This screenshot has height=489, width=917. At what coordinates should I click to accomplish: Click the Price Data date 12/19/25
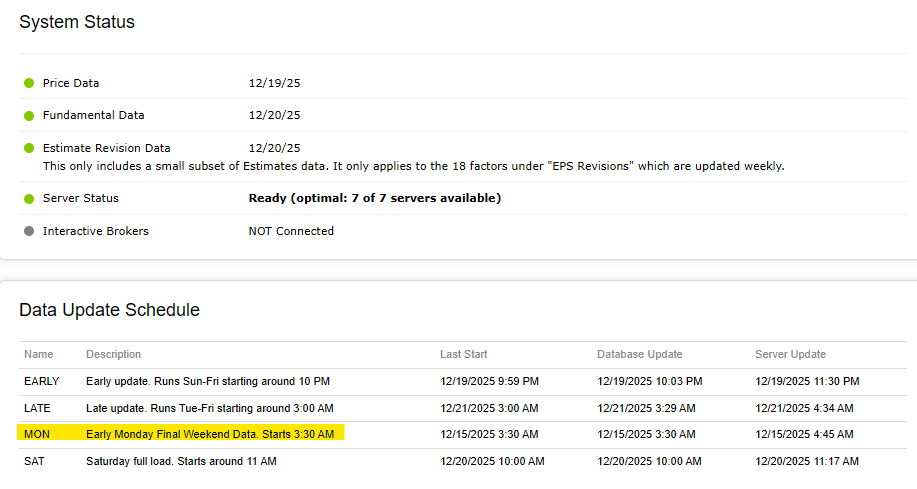tap(270, 83)
